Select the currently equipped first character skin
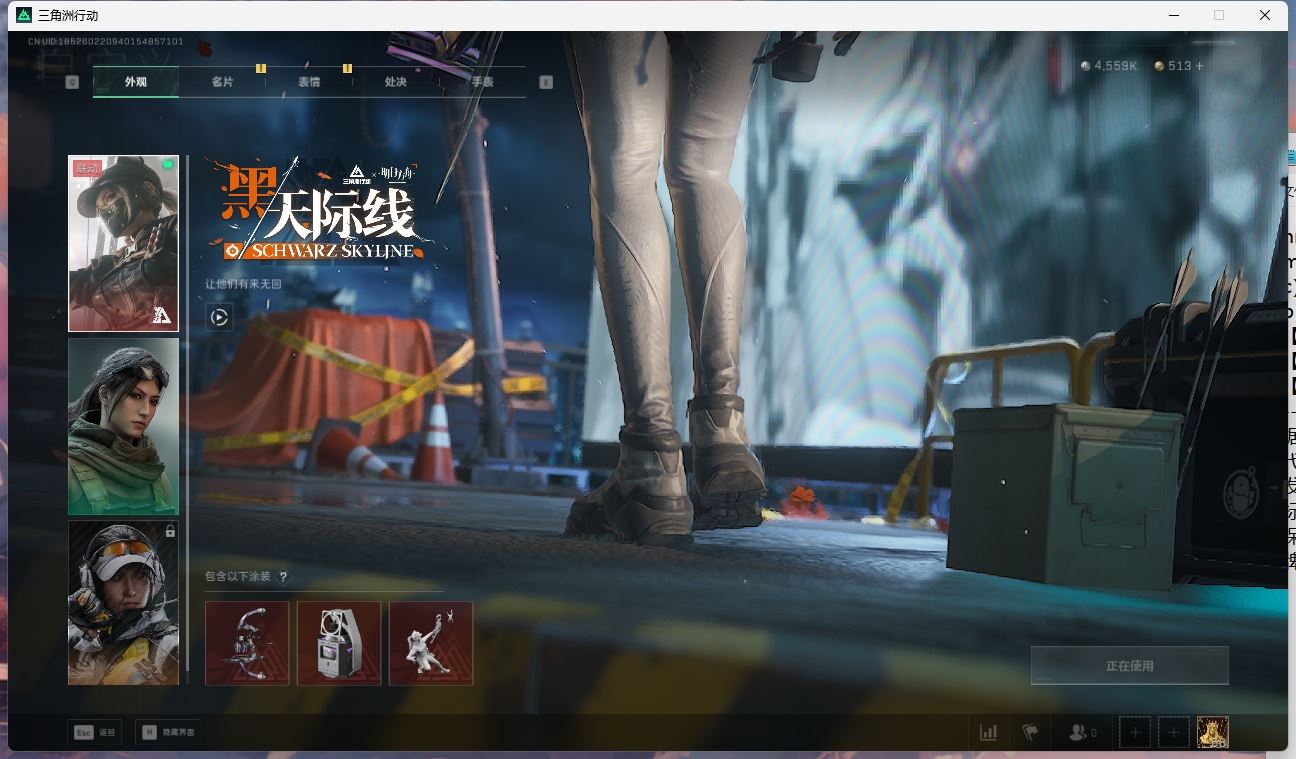The image size is (1296, 759). [123, 242]
